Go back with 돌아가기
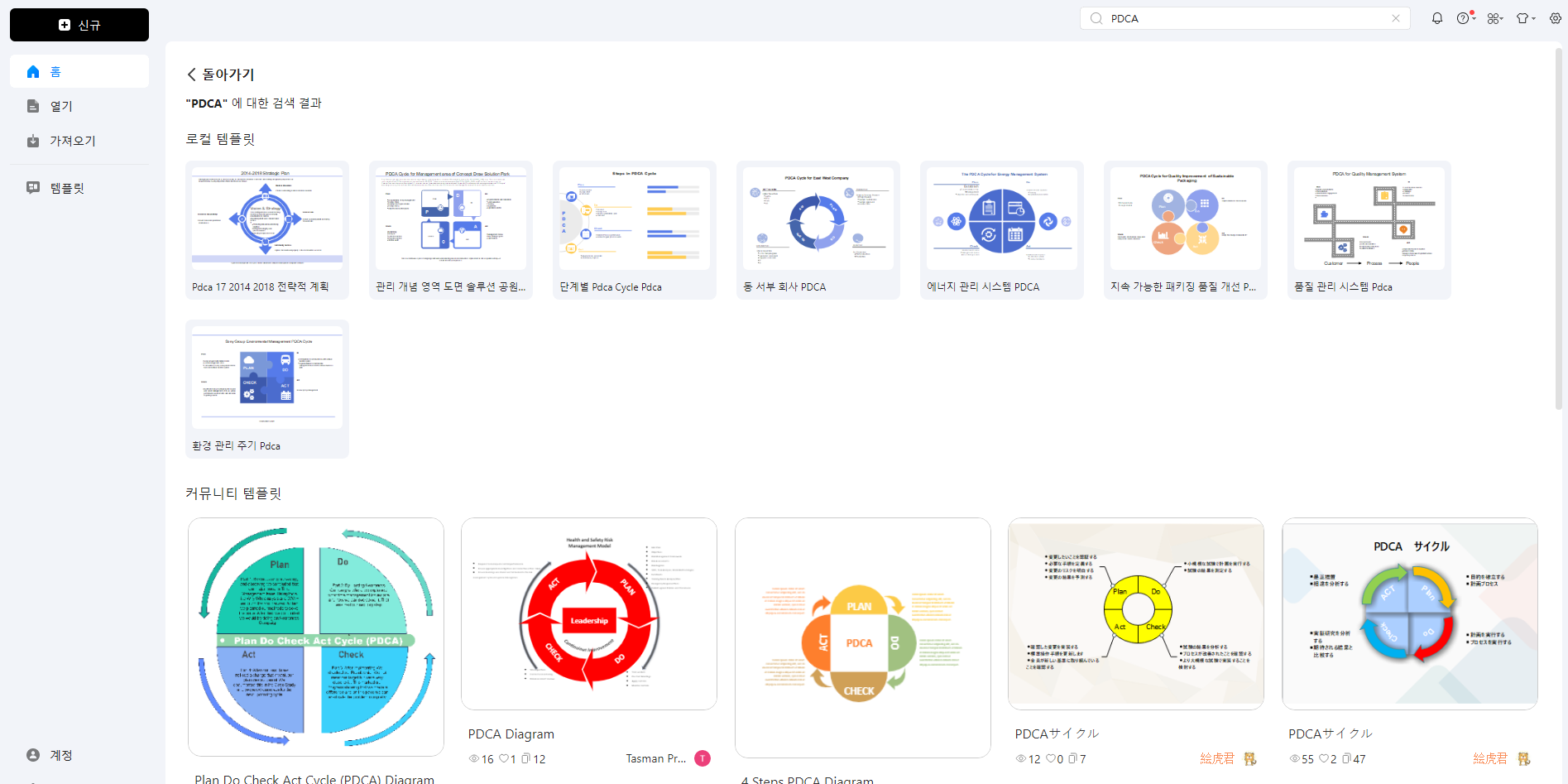This screenshot has height=784, width=1568. (221, 75)
